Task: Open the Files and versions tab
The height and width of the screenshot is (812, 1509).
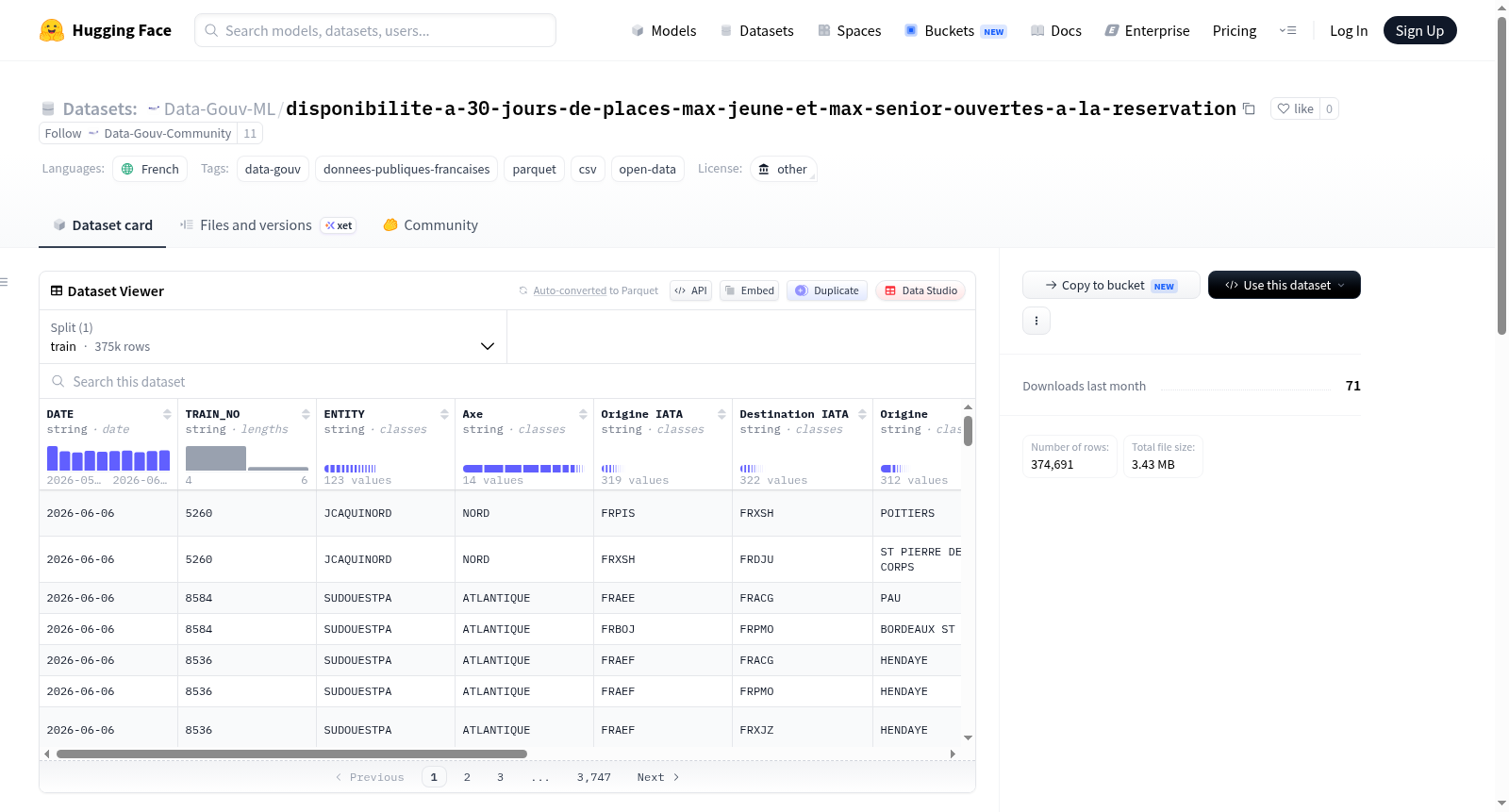Action: pos(268,225)
